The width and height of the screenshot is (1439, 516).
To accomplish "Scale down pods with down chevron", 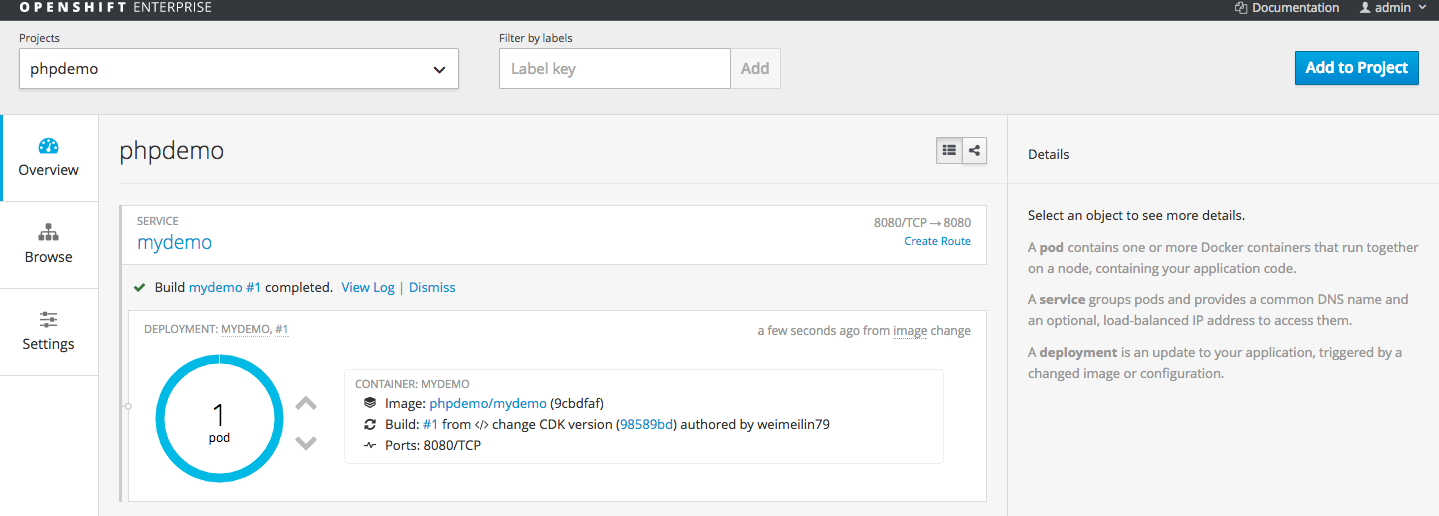I will [306, 442].
